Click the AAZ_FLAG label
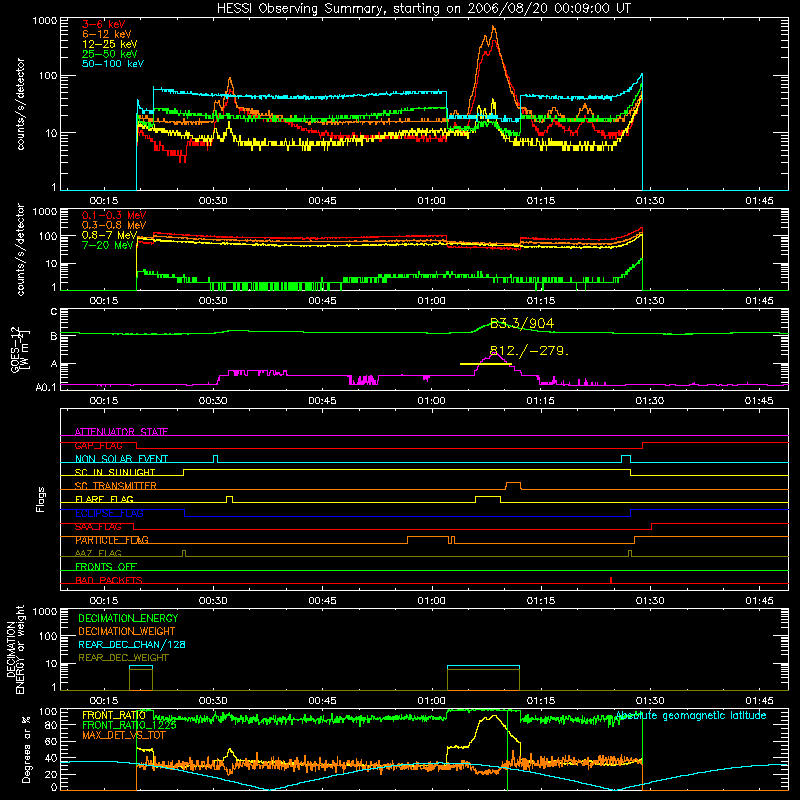The image size is (800, 800). point(98,553)
